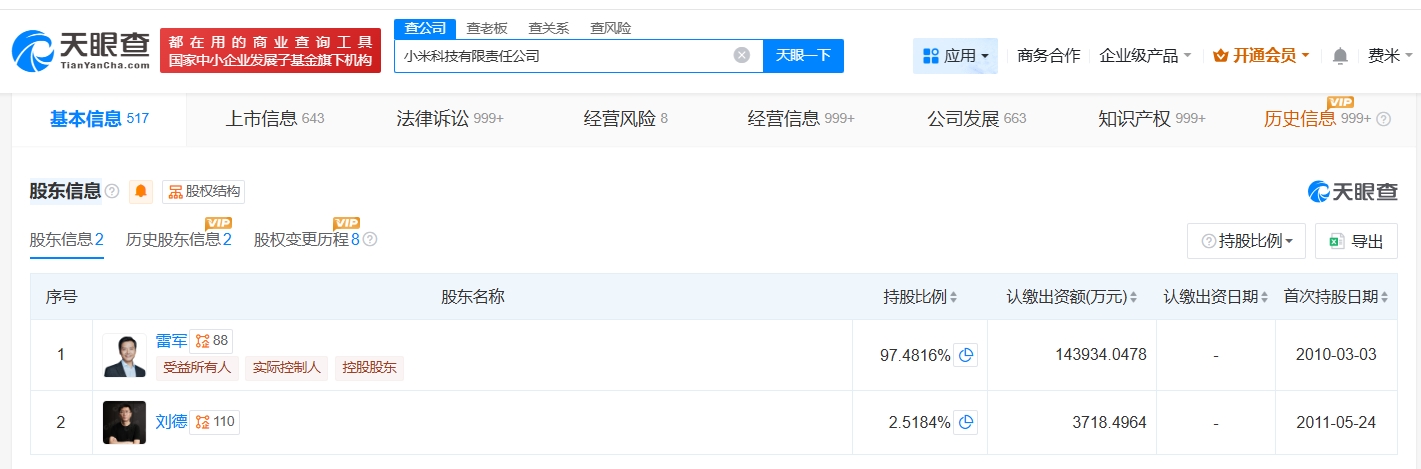
Task: Click help icon beside 股权变更历程
Action: 370,240
